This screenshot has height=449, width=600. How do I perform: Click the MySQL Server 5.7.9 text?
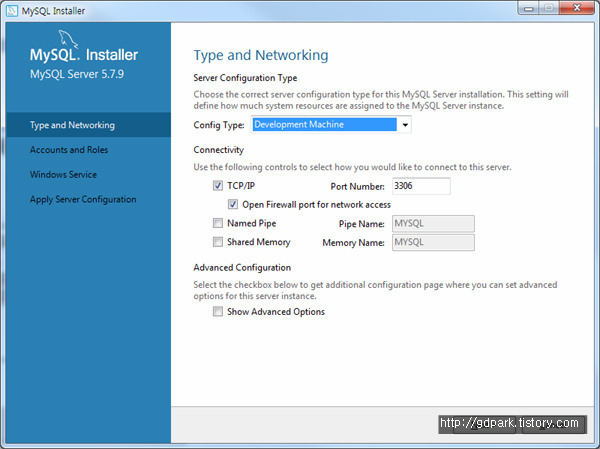pos(77,74)
